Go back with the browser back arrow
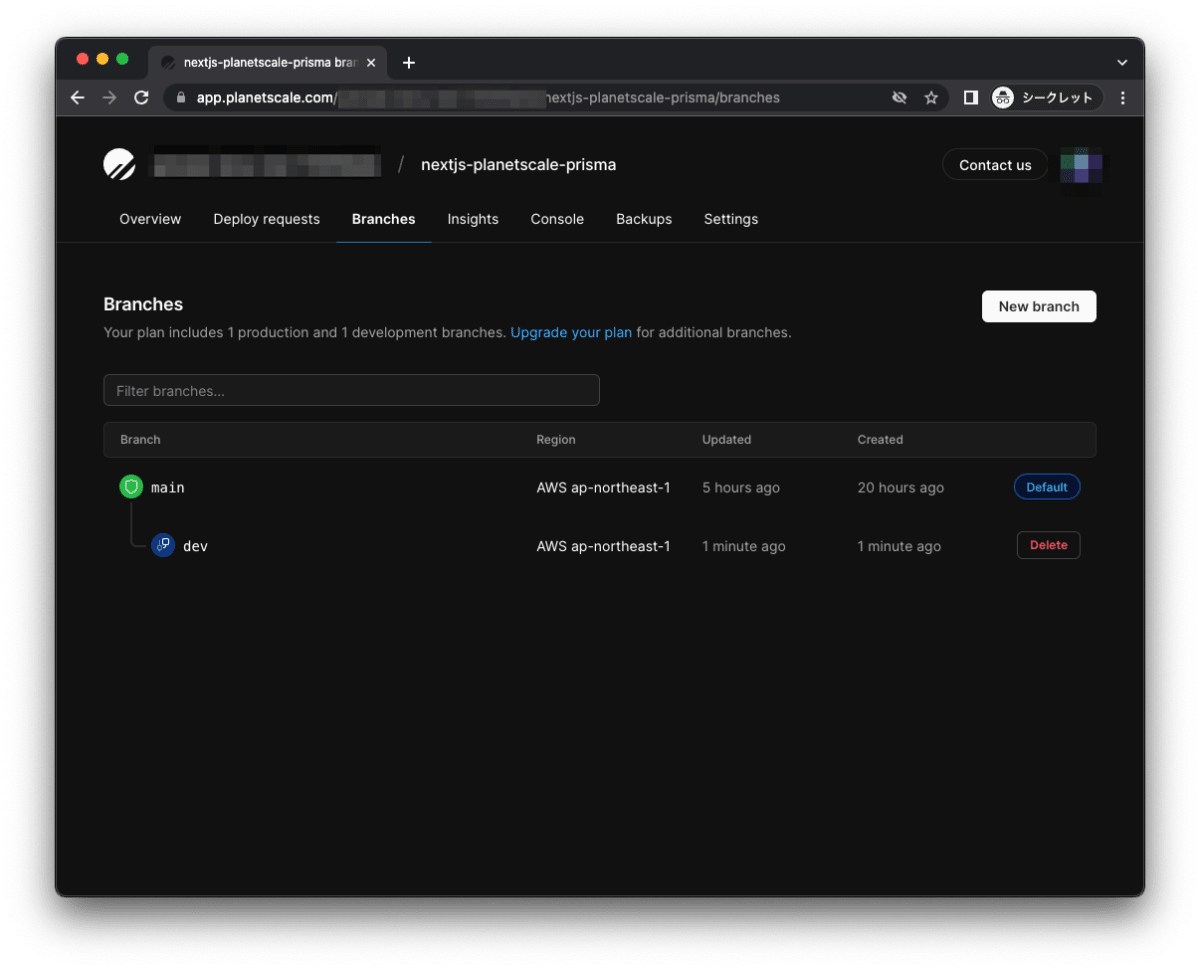 click(x=77, y=98)
